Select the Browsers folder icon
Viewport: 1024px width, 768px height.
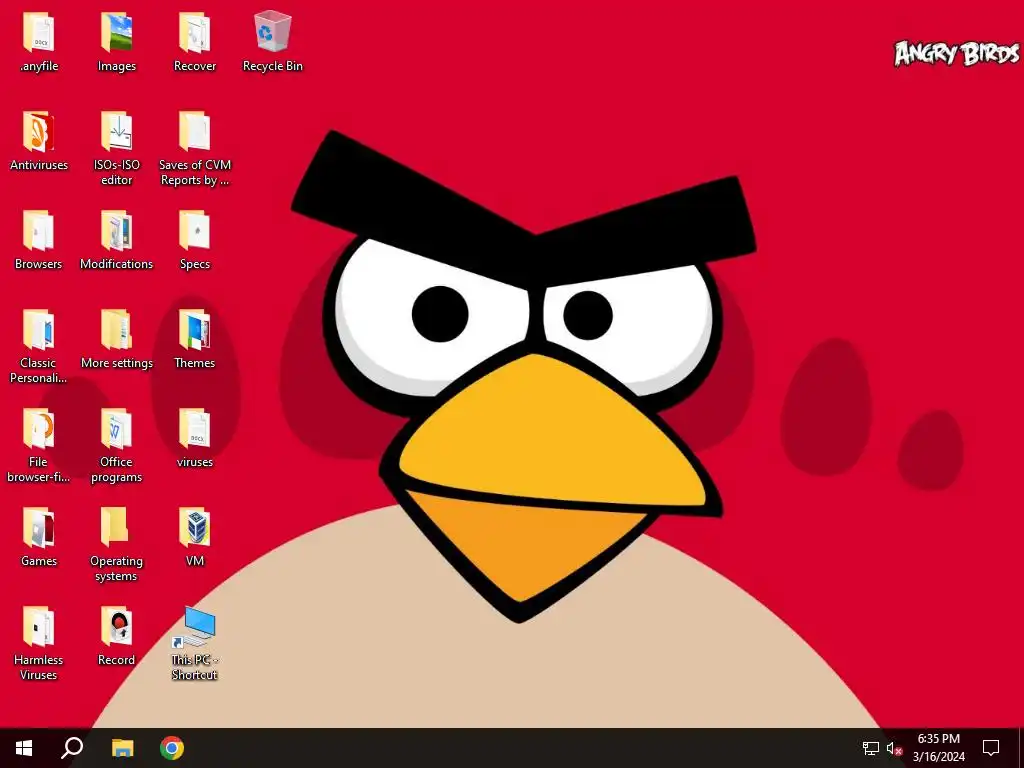click(x=39, y=231)
